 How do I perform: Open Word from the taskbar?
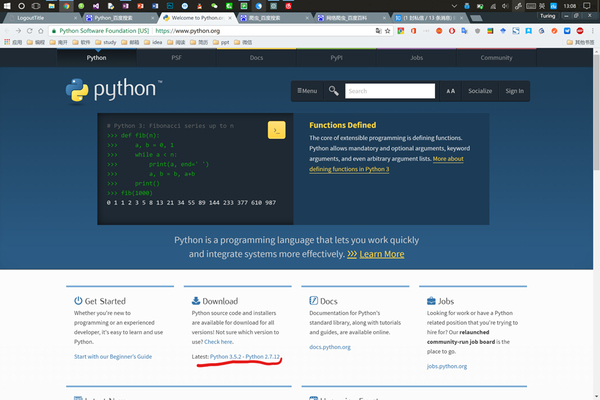pyautogui.click(x=155, y=6)
